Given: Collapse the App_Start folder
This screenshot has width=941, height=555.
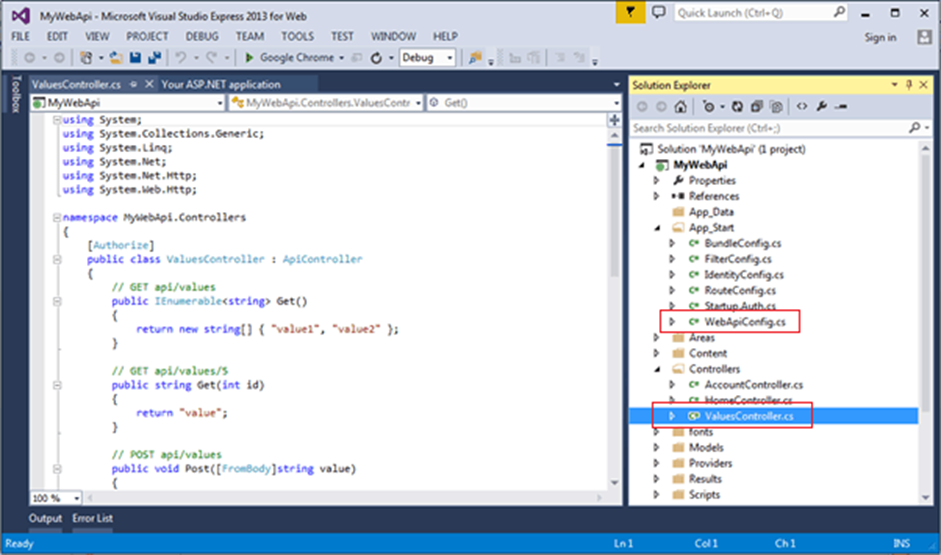Looking at the screenshot, I should pyautogui.click(x=657, y=227).
